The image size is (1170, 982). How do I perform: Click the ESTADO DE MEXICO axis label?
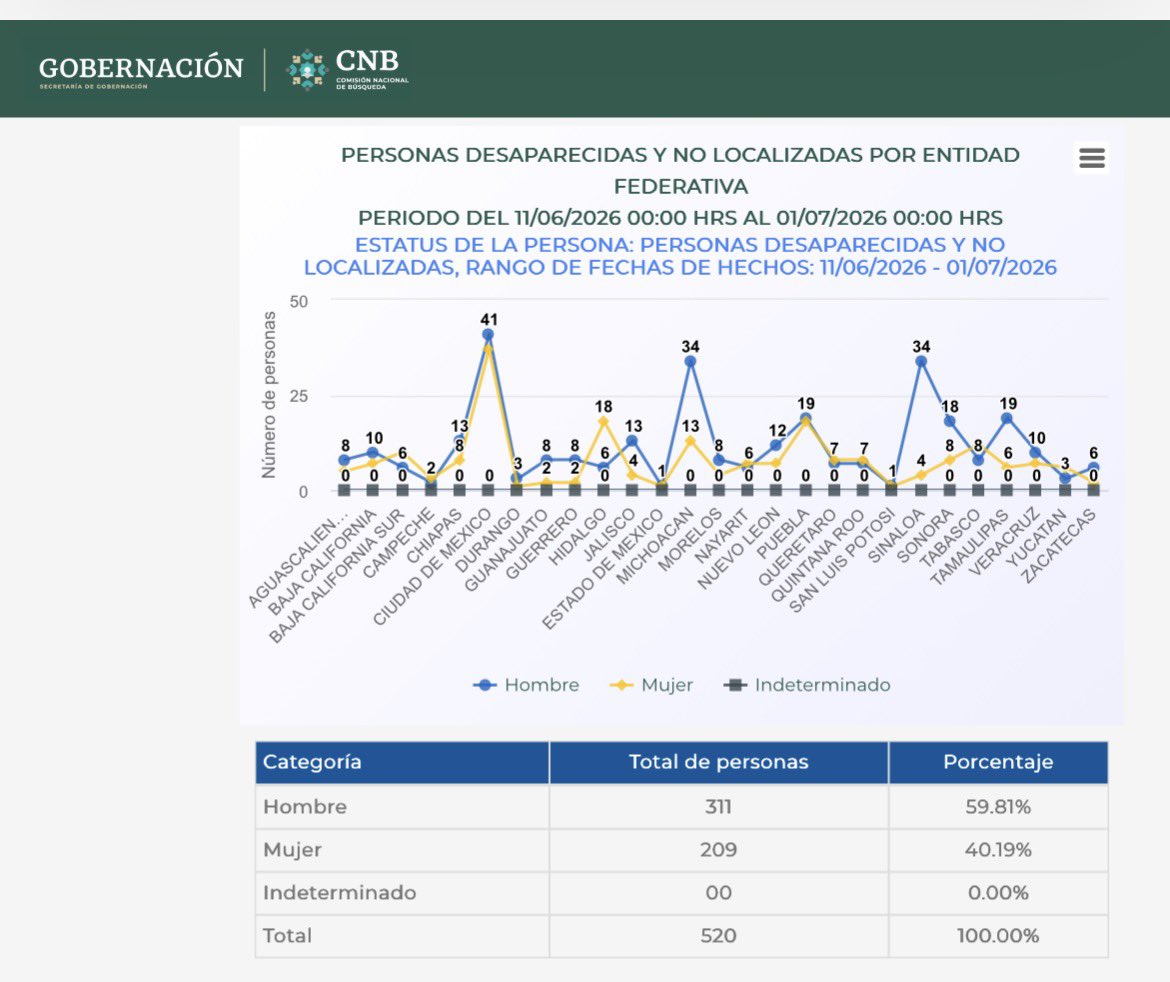[x=603, y=569]
